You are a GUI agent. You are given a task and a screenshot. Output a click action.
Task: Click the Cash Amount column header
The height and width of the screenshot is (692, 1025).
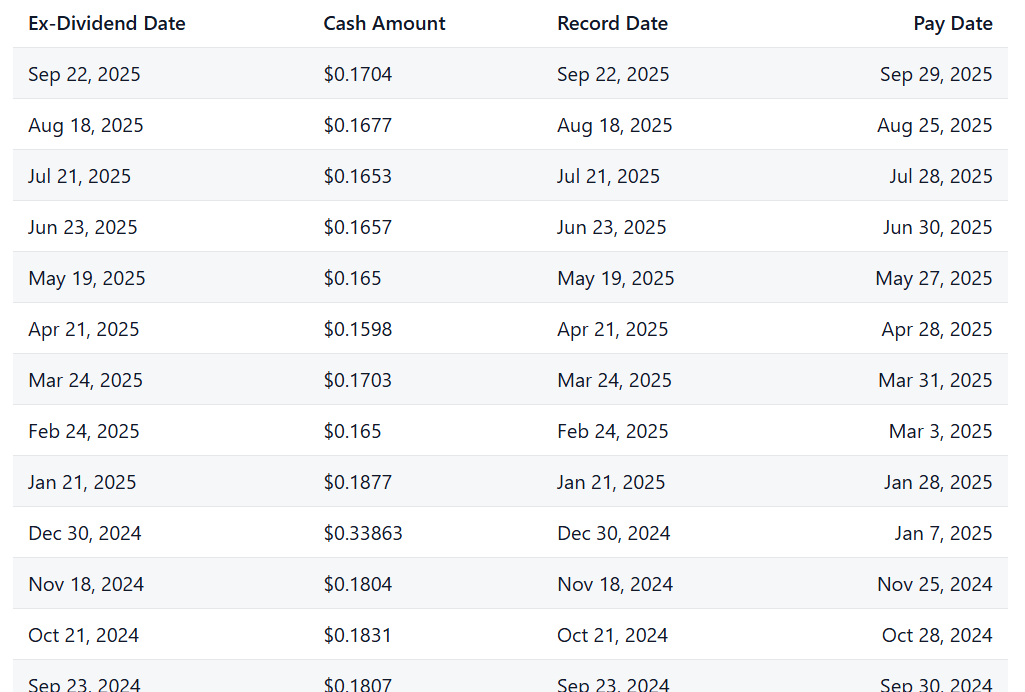pos(384,24)
